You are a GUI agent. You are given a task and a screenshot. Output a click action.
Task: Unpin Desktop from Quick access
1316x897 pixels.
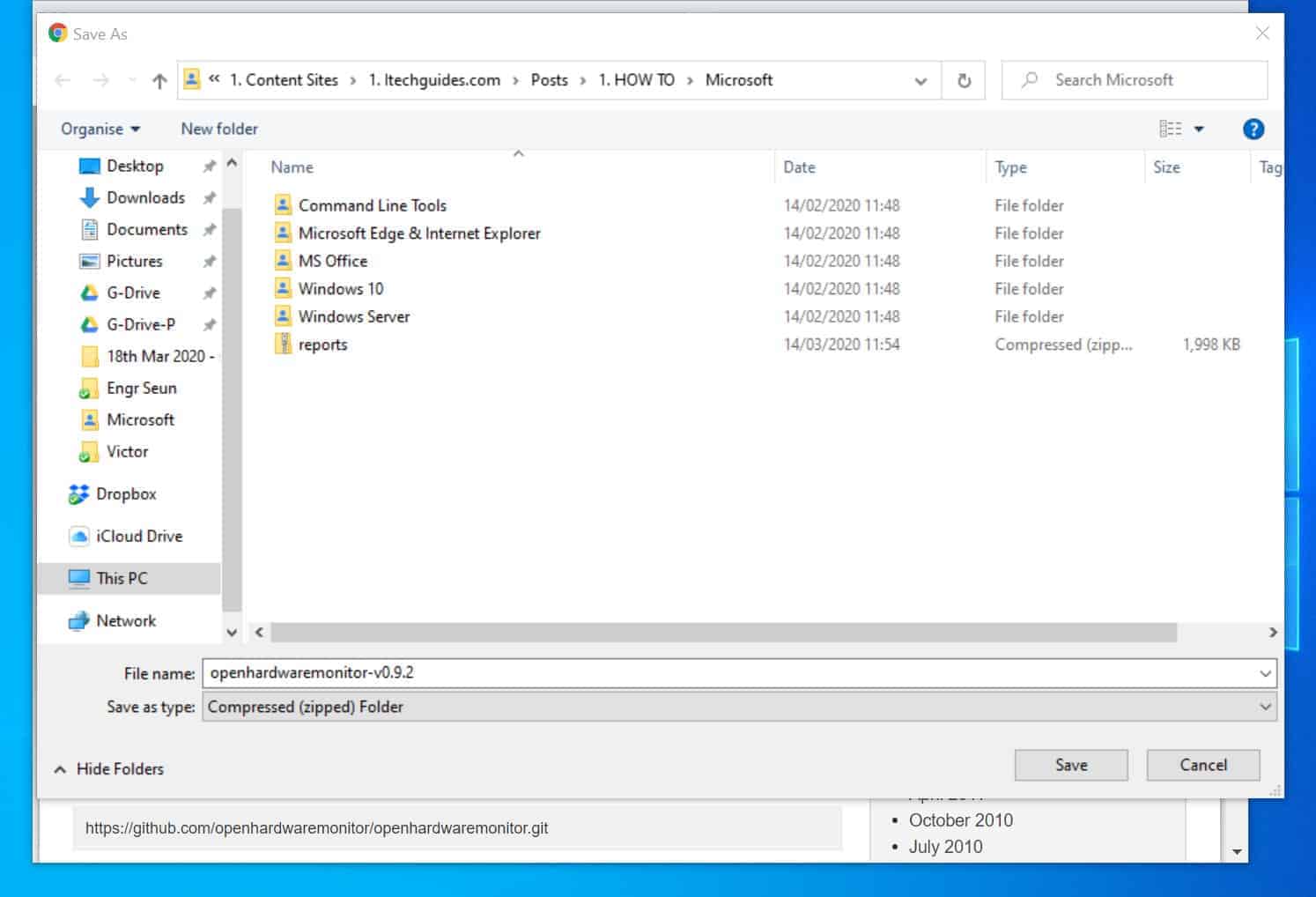(211, 166)
